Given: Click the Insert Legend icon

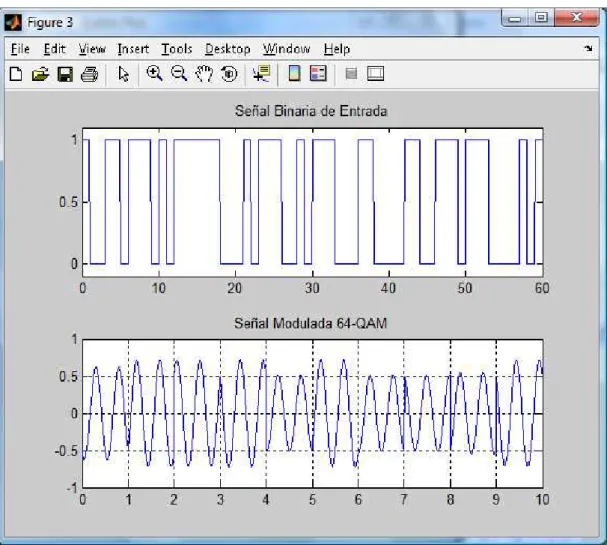Looking at the screenshot, I should 318,73.
